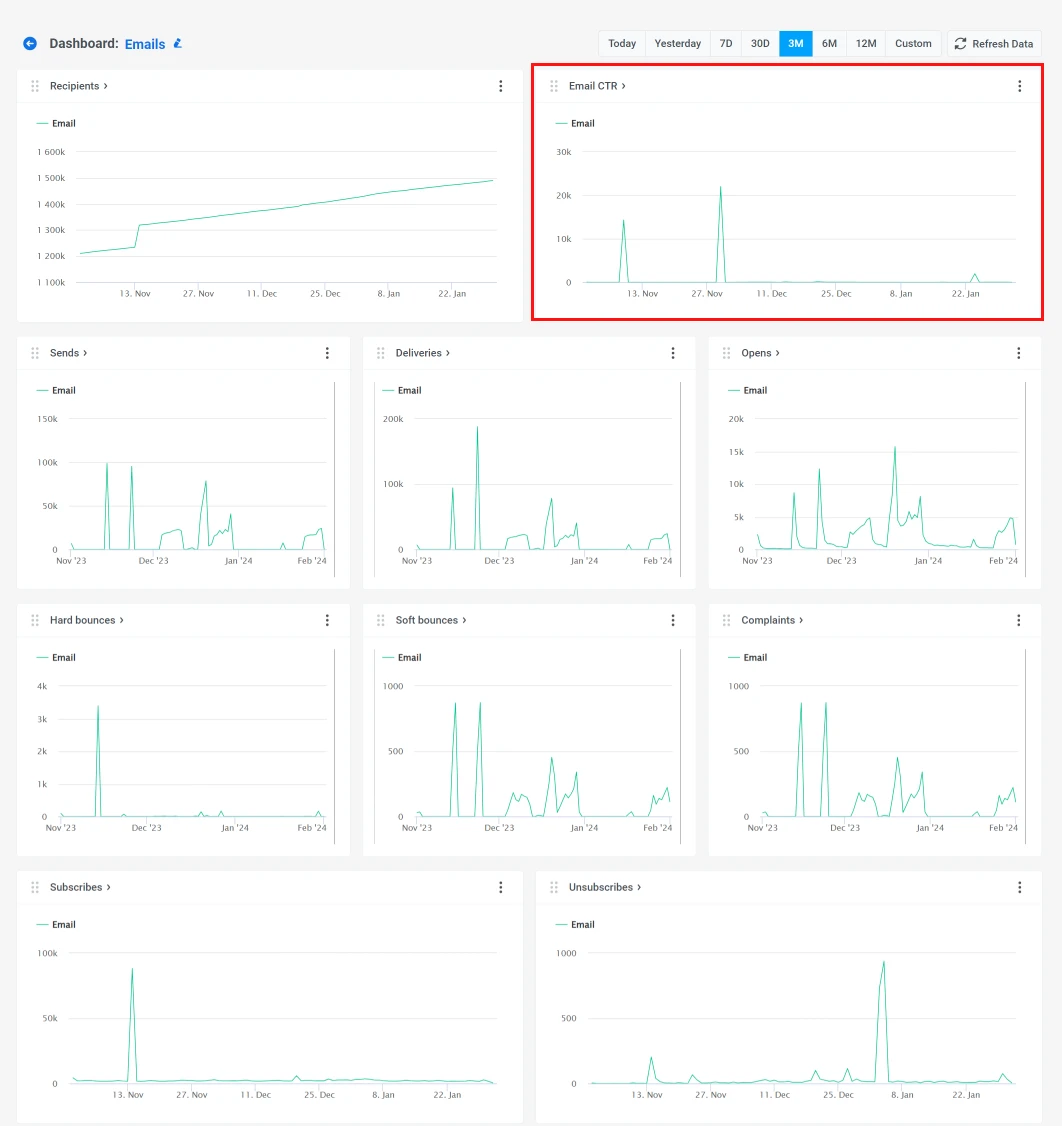The width and height of the screenshot is (1062, 1126).
Task: Click the refresh circular arrows icon
Action: pos(960,43)
